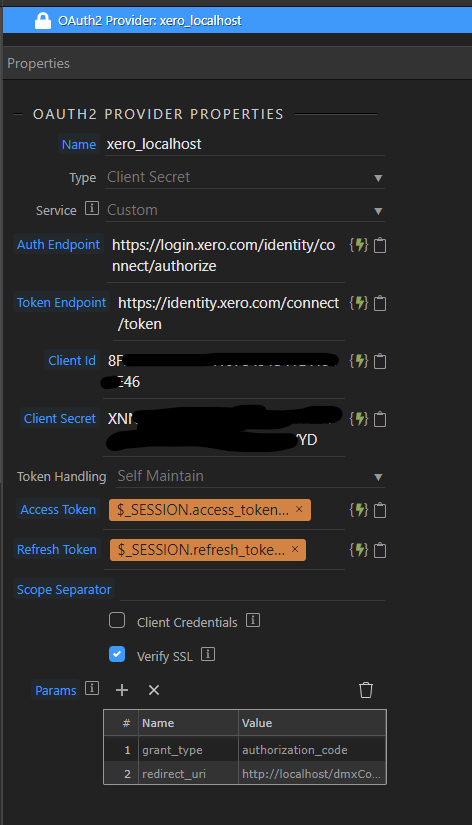
Task: Delete params using the trash icon
Action: pos(366,690)
